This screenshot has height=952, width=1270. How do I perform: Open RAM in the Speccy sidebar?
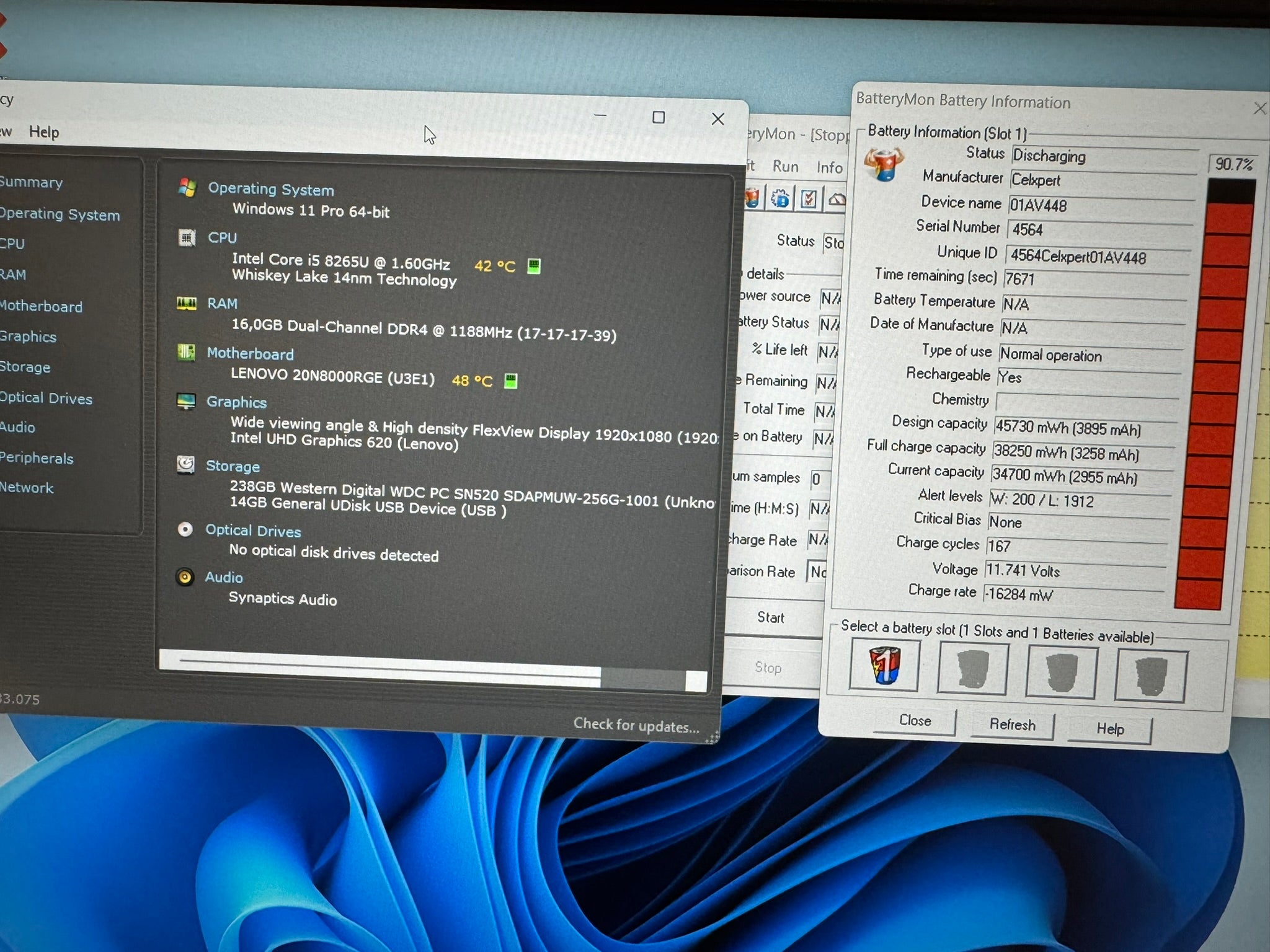tap(13, 275)
